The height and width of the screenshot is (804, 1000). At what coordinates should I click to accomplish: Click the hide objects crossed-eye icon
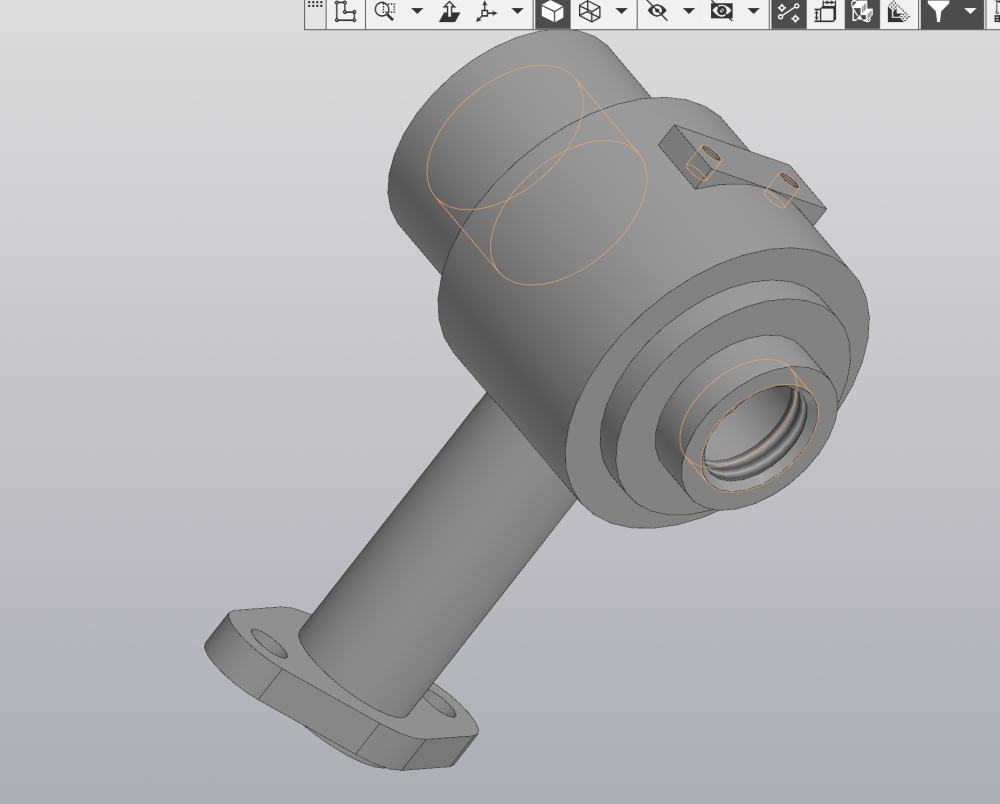[656, 11]
